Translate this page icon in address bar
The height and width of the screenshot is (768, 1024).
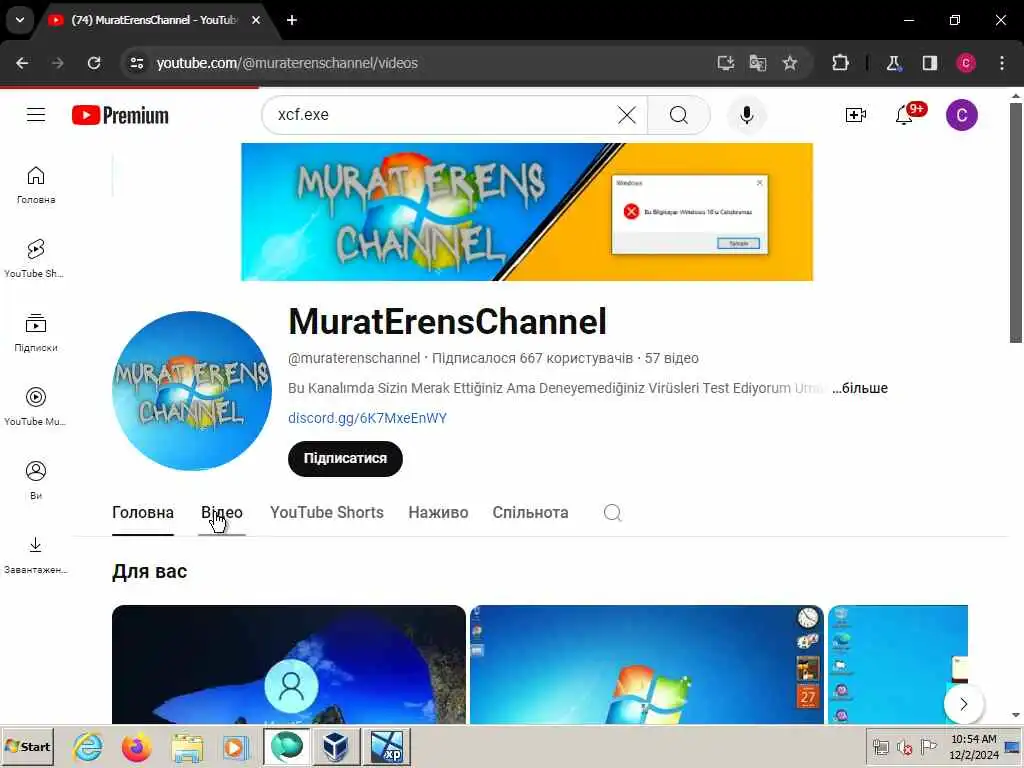[758, 63]
